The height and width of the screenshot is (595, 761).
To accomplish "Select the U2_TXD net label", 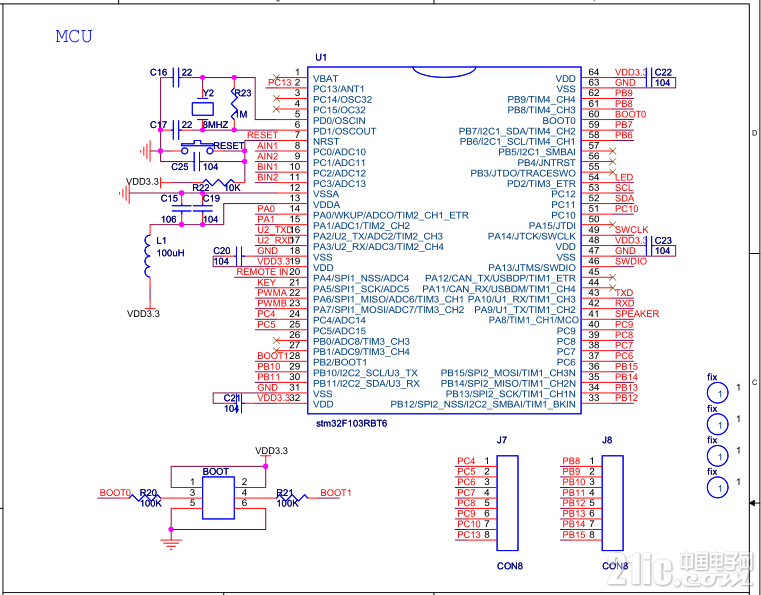I will click(275, 230).
